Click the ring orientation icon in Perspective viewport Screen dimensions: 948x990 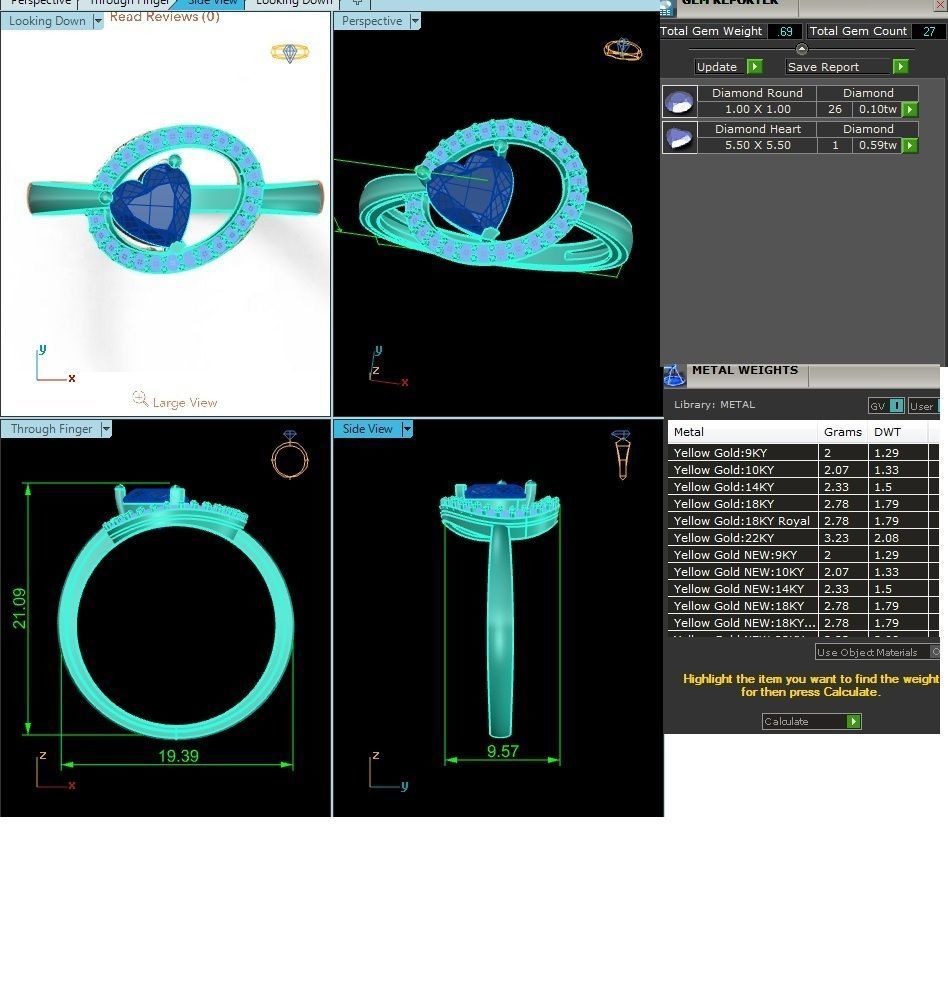(x=623, y=49)
